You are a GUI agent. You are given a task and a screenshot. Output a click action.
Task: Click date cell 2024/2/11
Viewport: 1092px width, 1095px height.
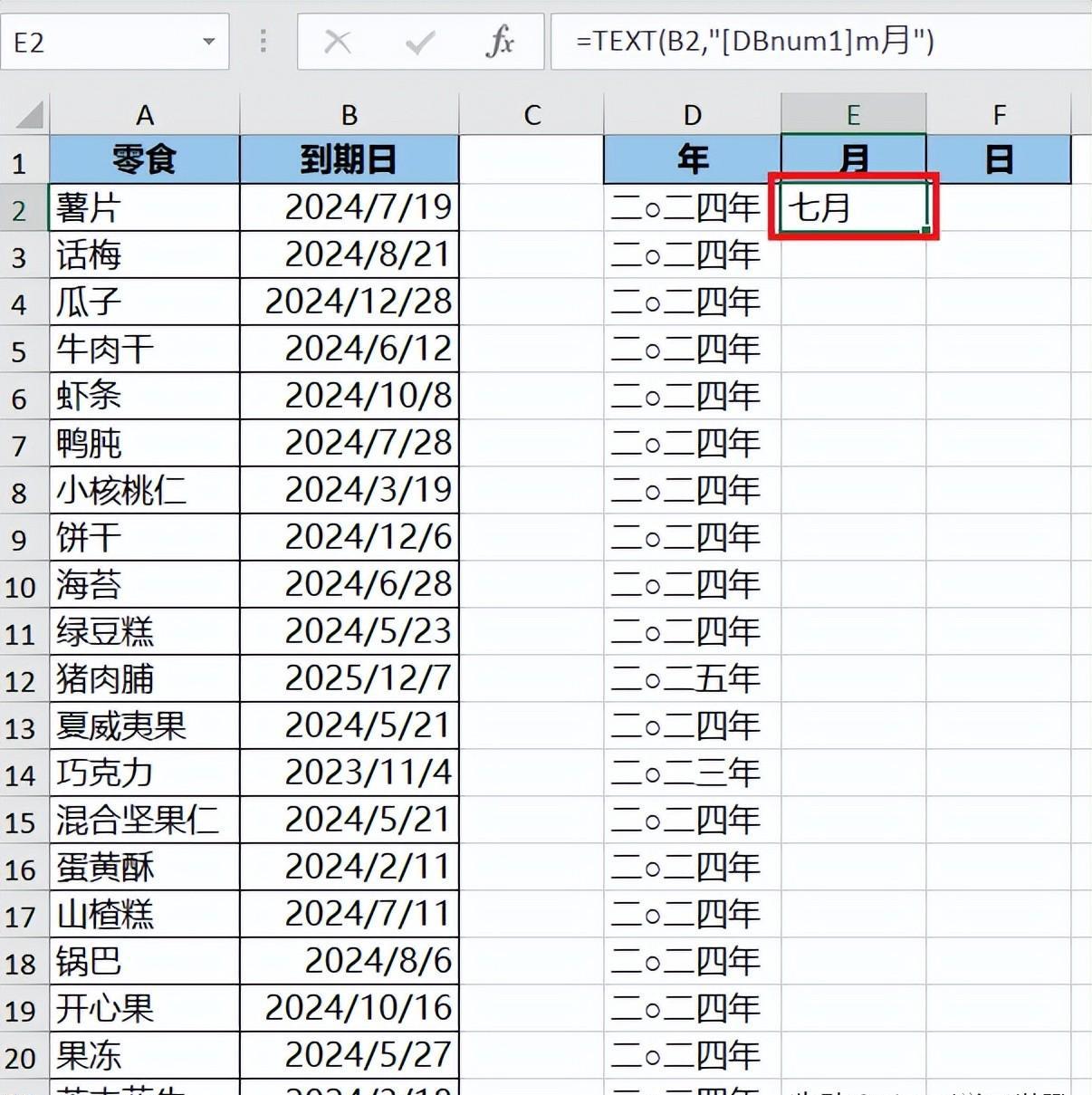pos(350,867)
